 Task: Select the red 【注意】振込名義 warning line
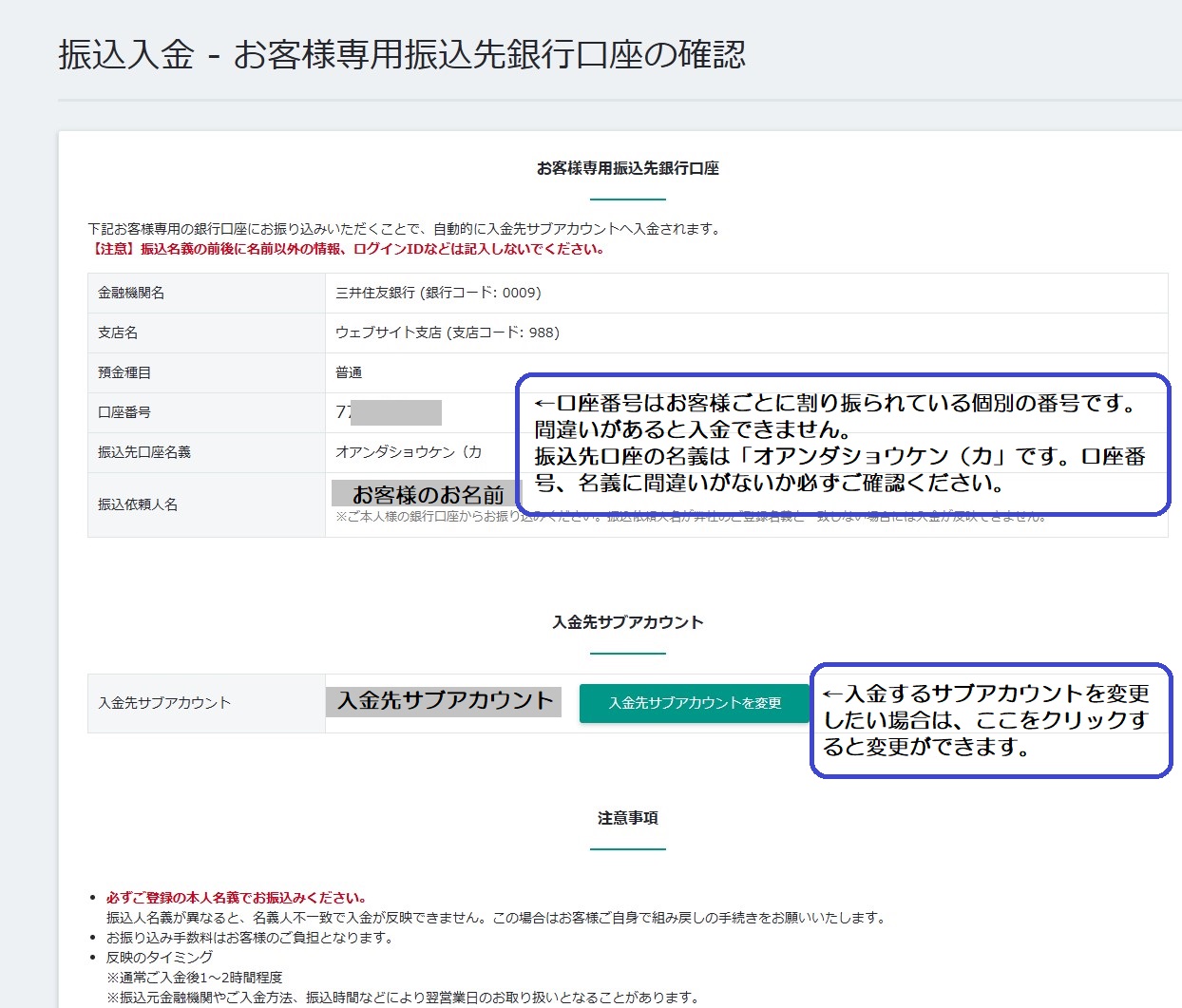tap(346, 249)
